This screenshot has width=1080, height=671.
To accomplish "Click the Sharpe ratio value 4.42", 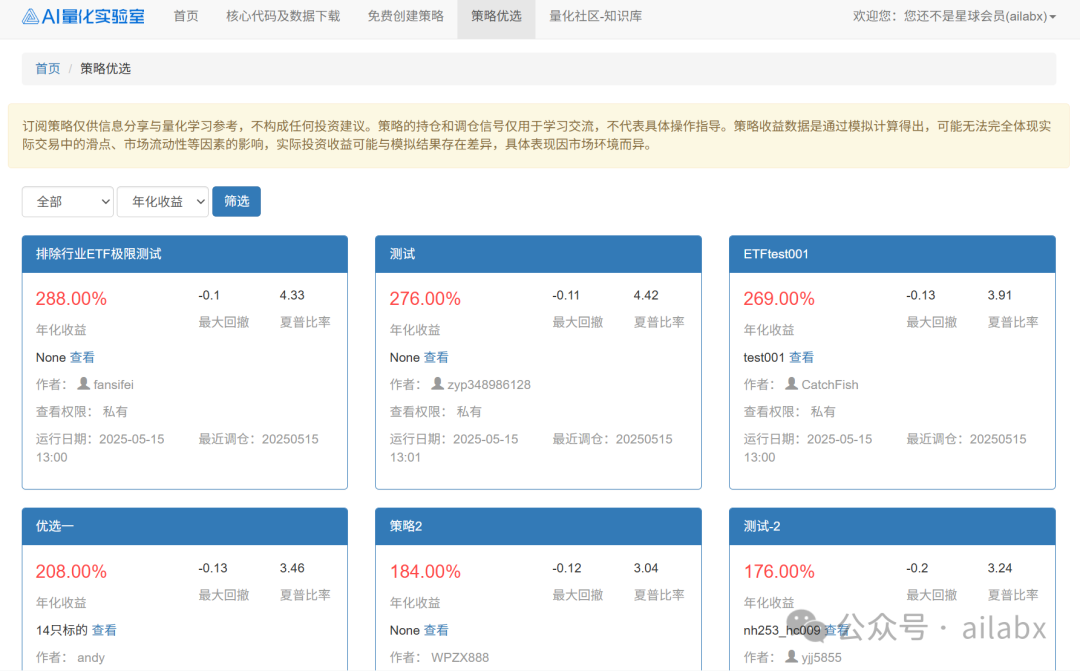I will [x=646, y=295].
